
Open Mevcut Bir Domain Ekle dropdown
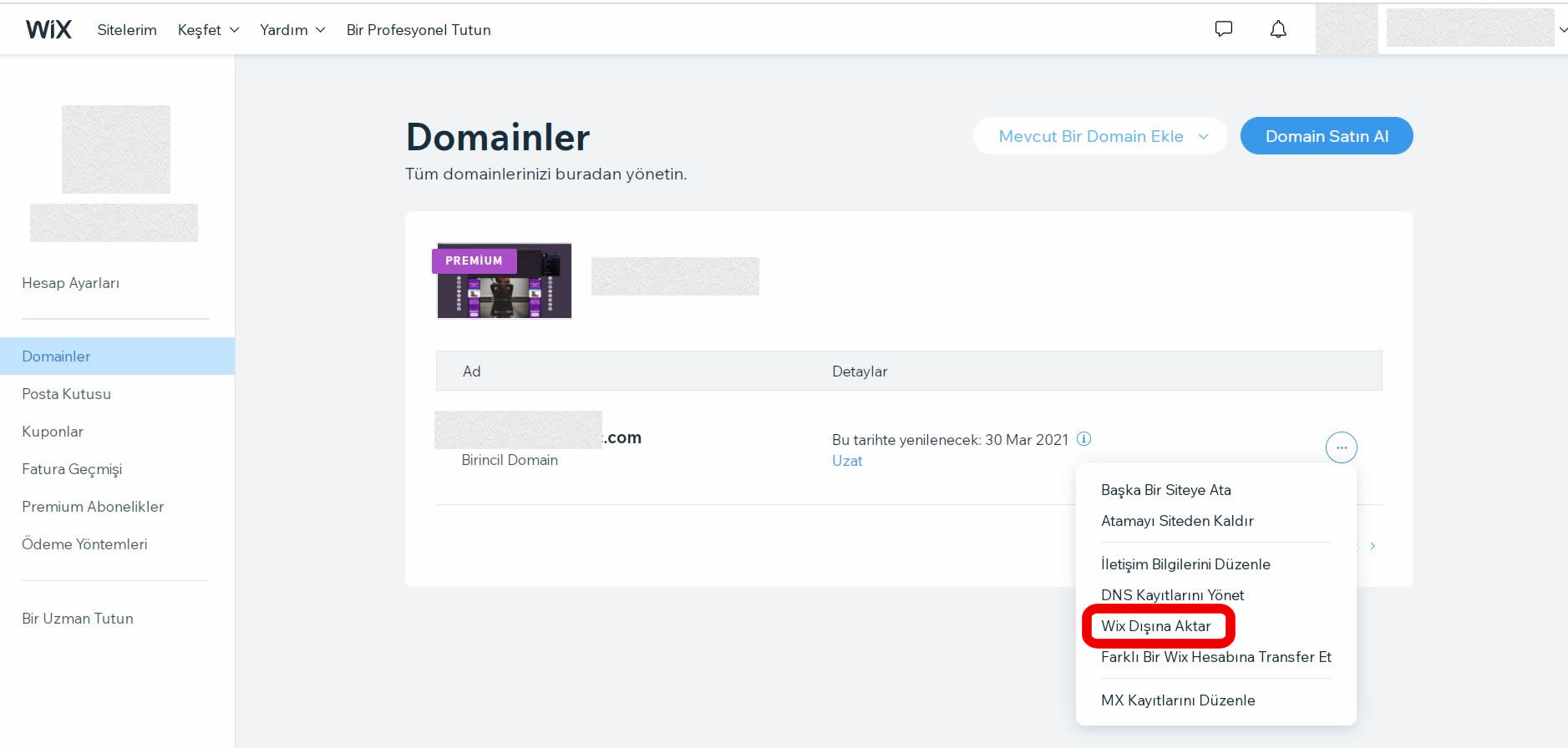(x=1100, y=136)
